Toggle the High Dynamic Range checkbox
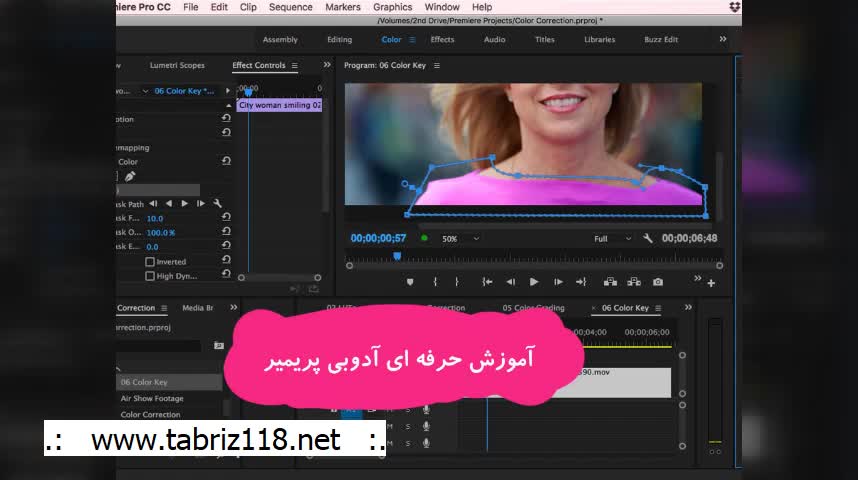The height and width of the screenshot is (480, 858). (x=150, y=276)
